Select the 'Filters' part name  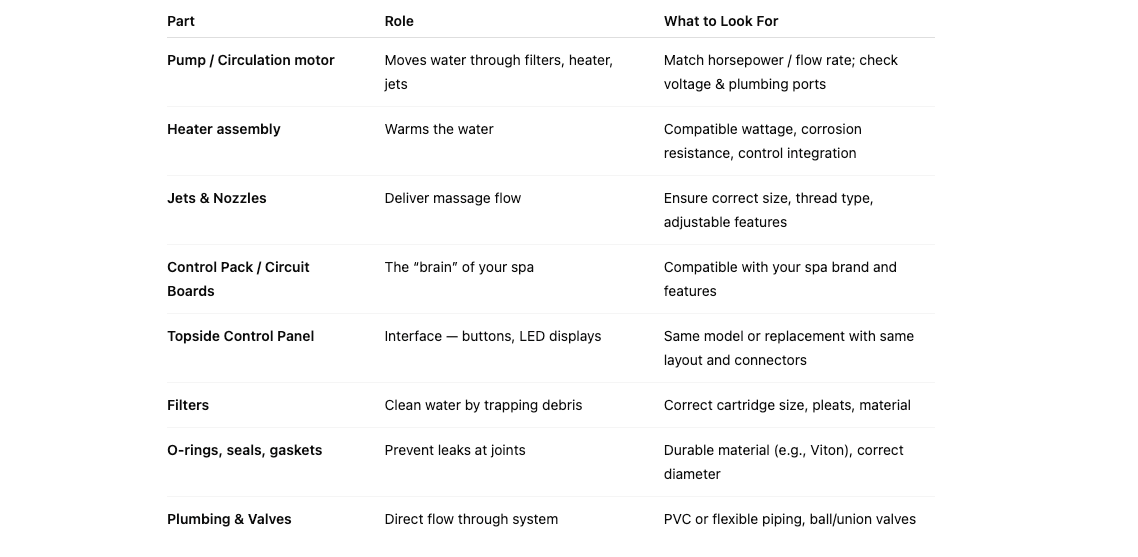pos(188,405)
